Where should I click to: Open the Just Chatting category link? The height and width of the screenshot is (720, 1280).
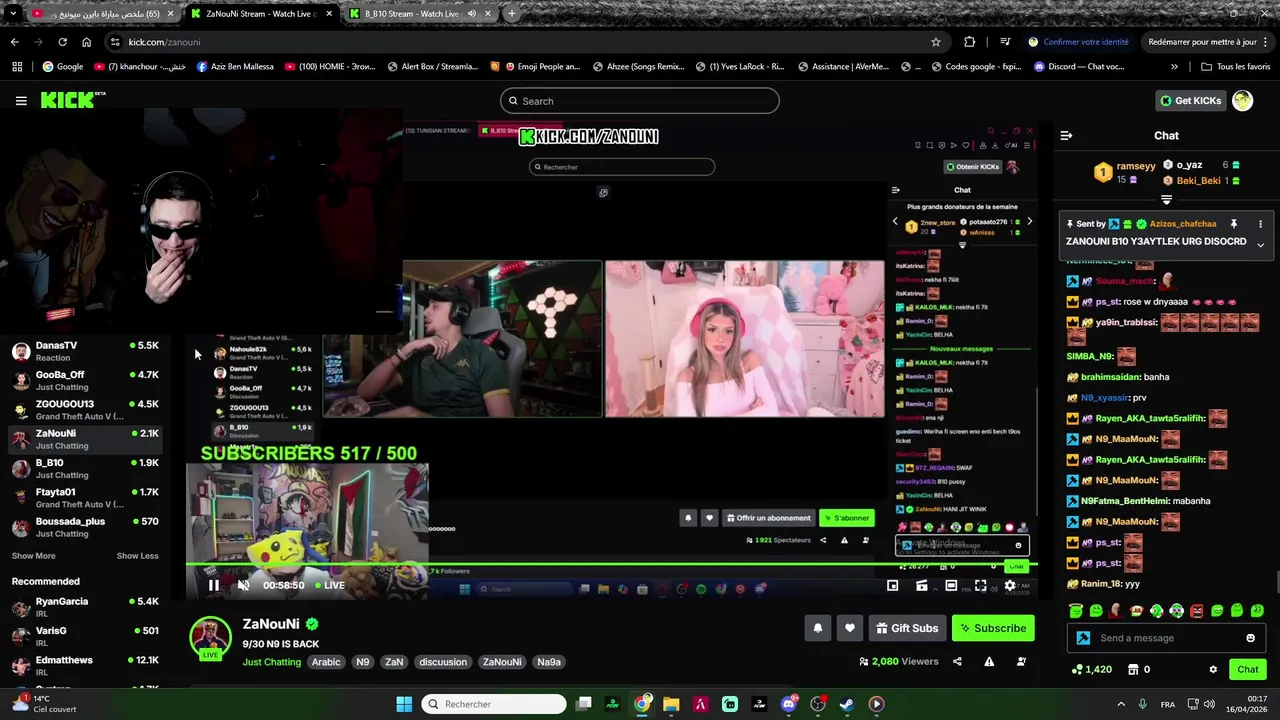pyautogui.click(x=272, y=662)
